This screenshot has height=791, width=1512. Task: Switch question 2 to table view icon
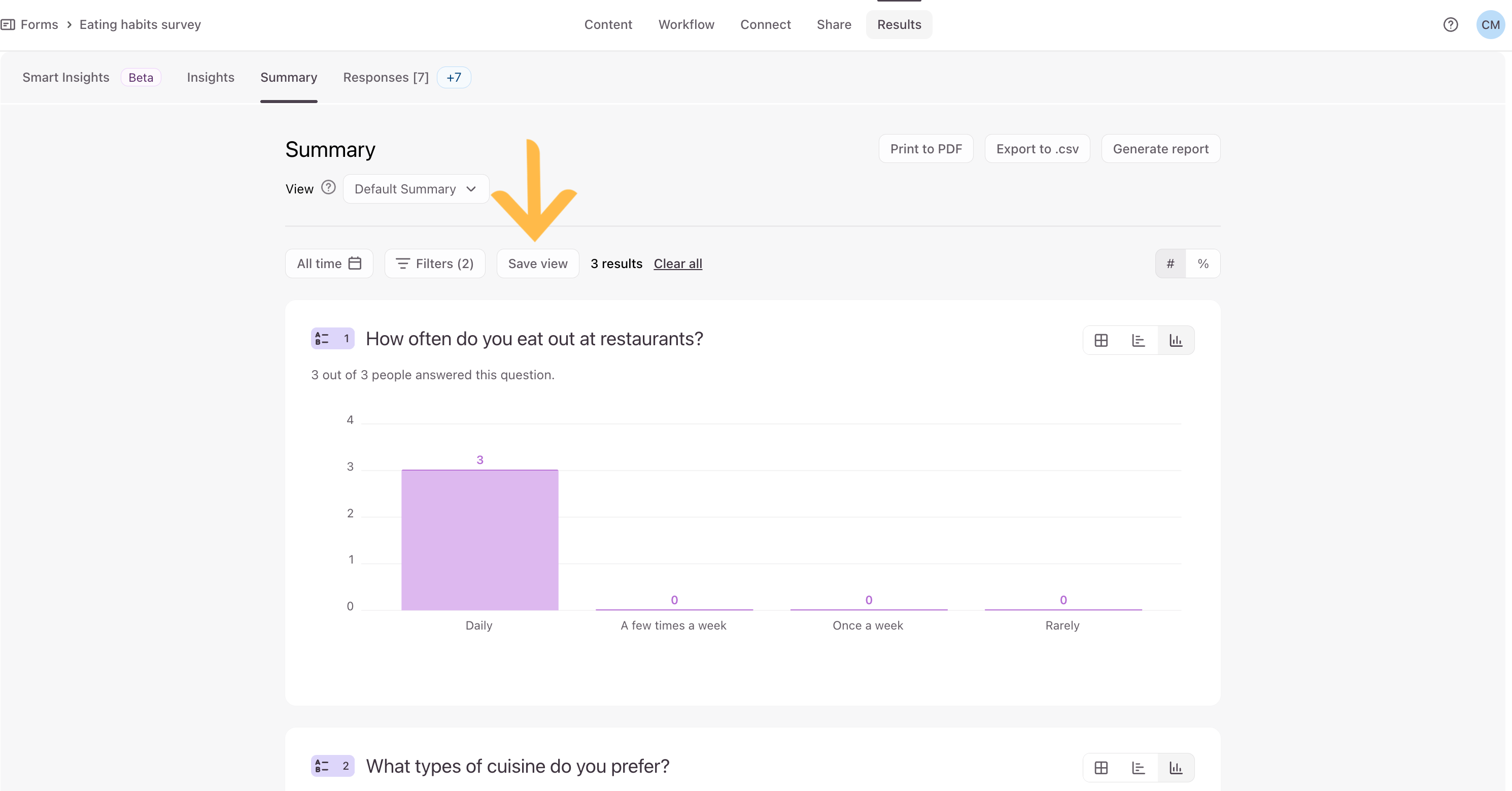click(1101, 768)
